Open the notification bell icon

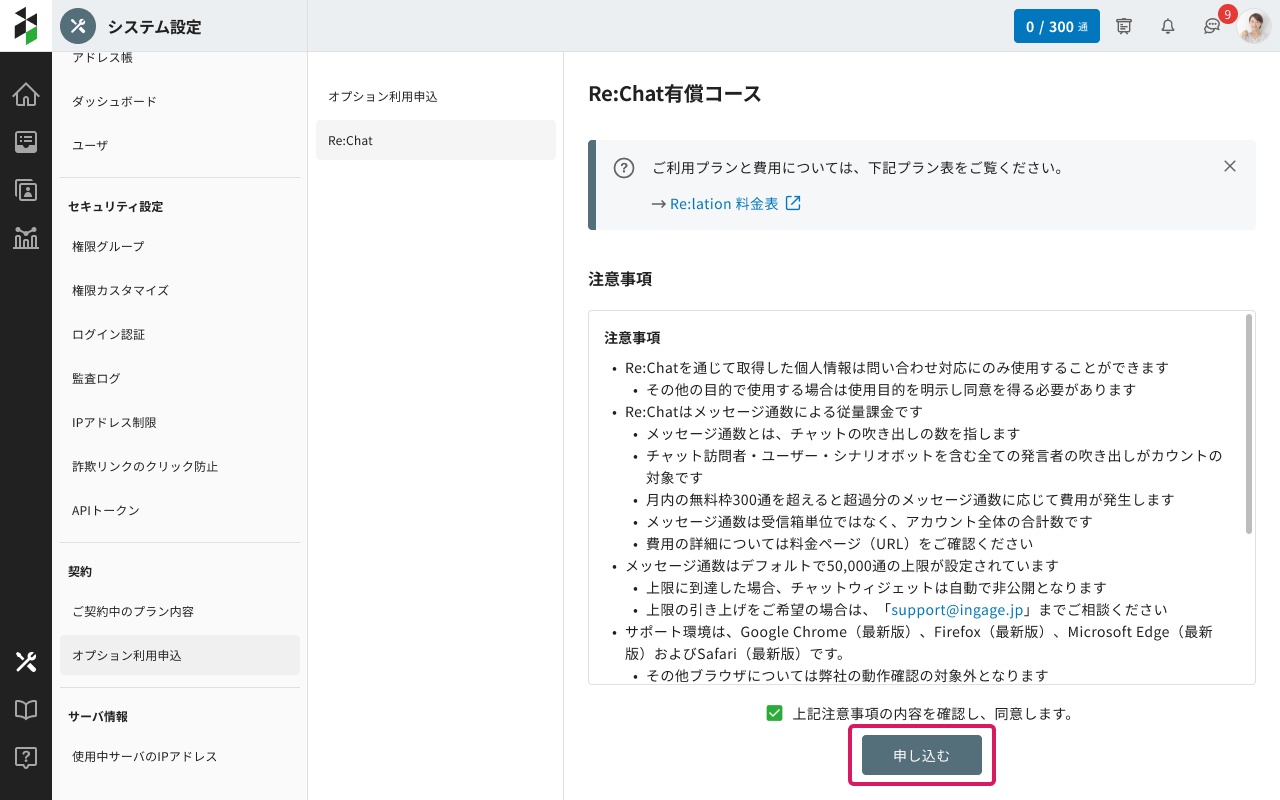pyautogui.click(x=1168, y=27)
